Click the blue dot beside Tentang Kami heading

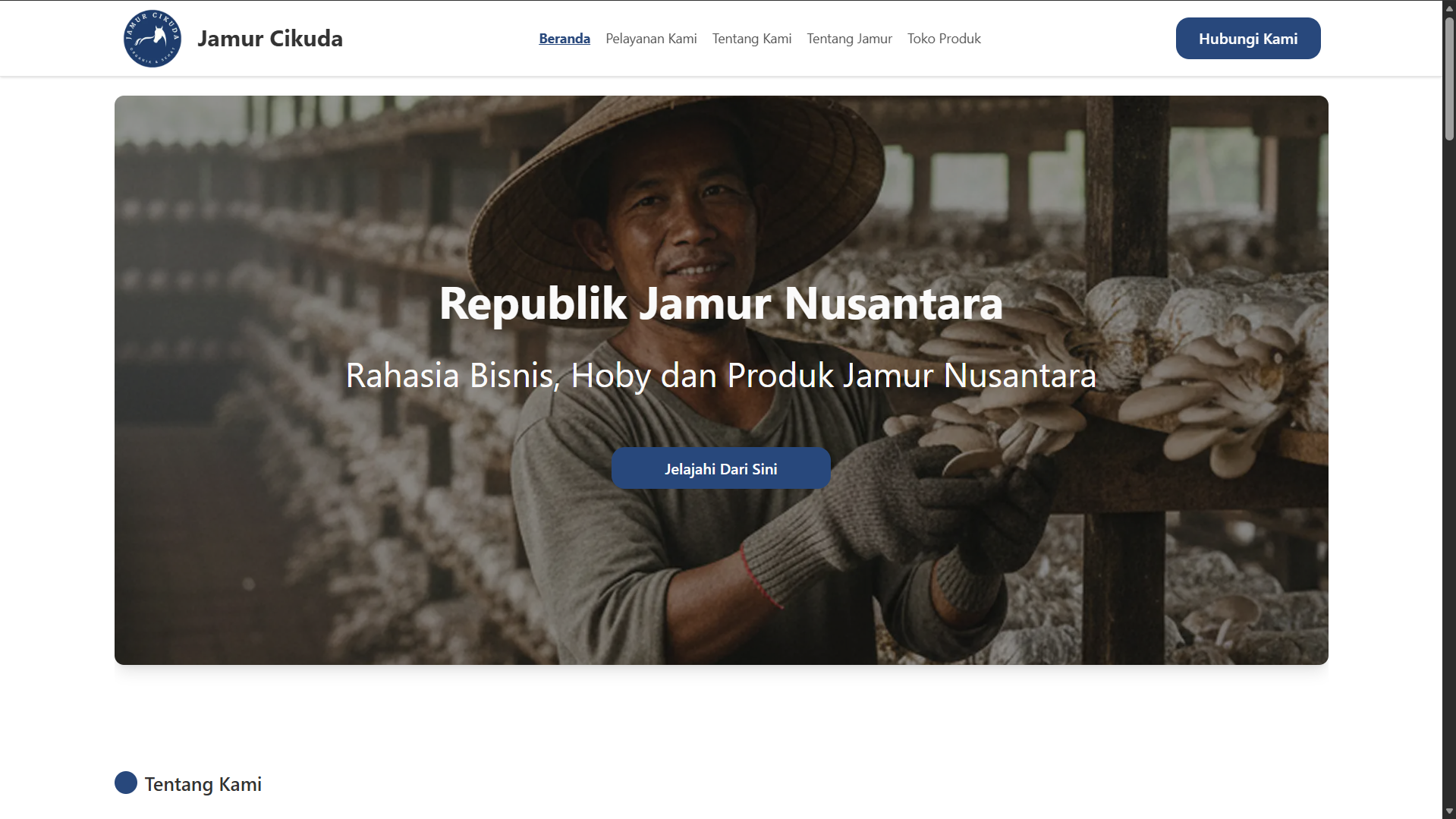point(125,783)
